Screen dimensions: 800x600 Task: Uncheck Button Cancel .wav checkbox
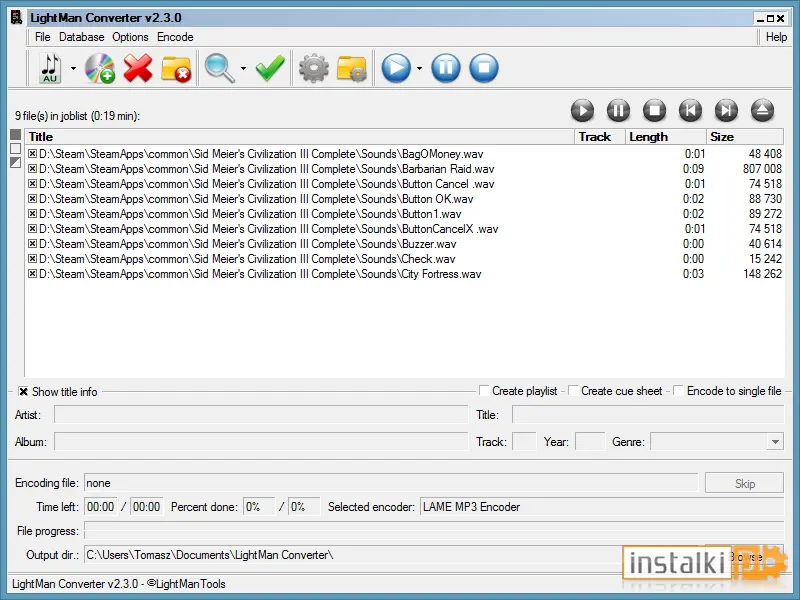(32, 184)
